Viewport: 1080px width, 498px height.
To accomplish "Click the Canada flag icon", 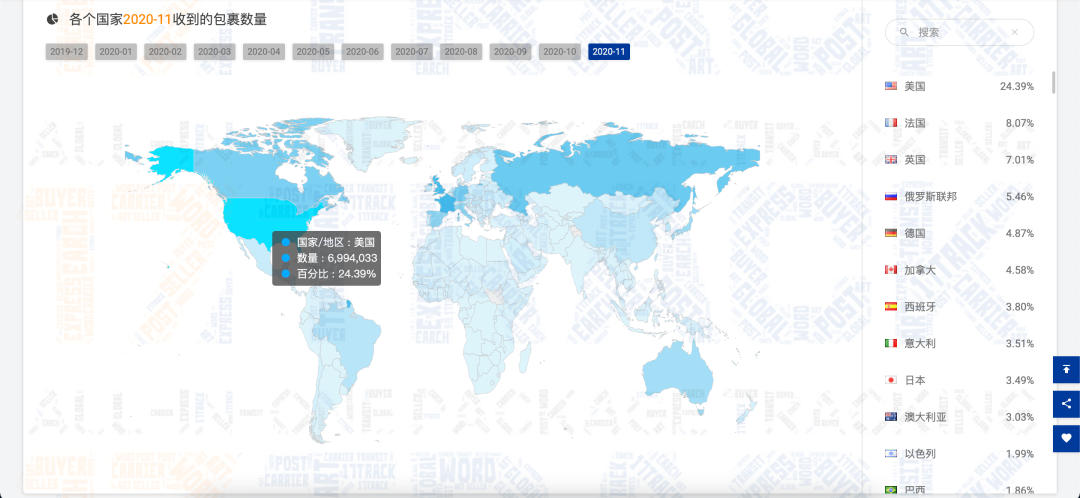I will click(x=891, y=270).
